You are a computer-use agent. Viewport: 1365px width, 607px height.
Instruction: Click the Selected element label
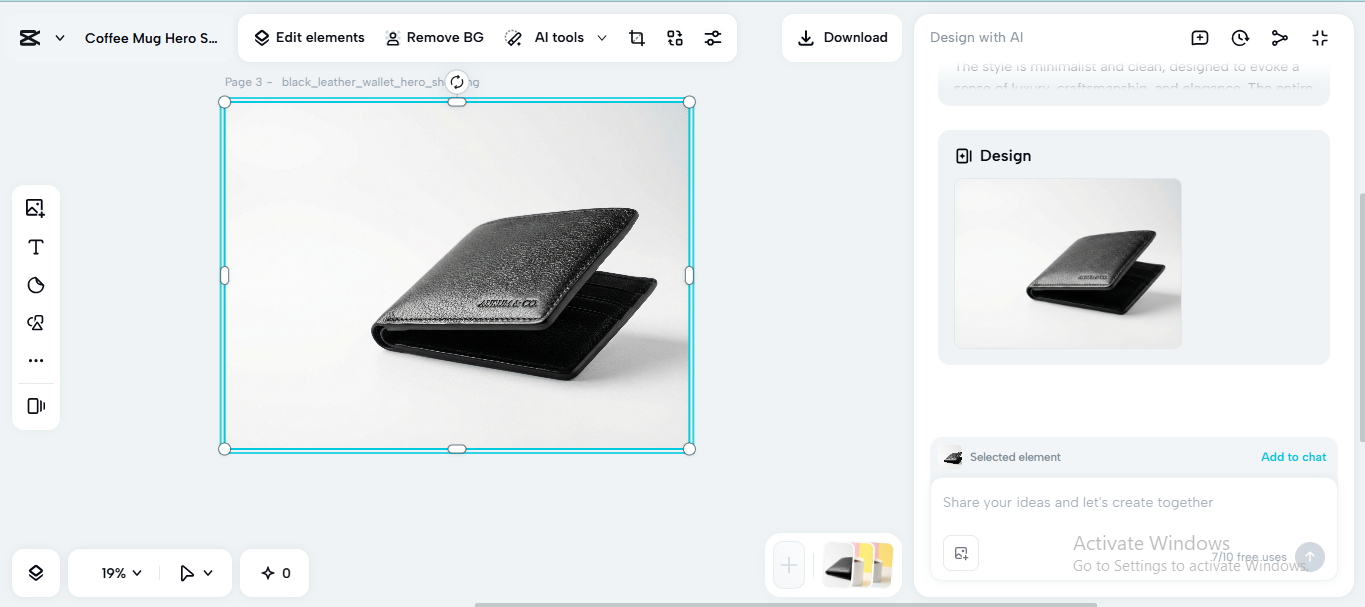[1015, 457]
